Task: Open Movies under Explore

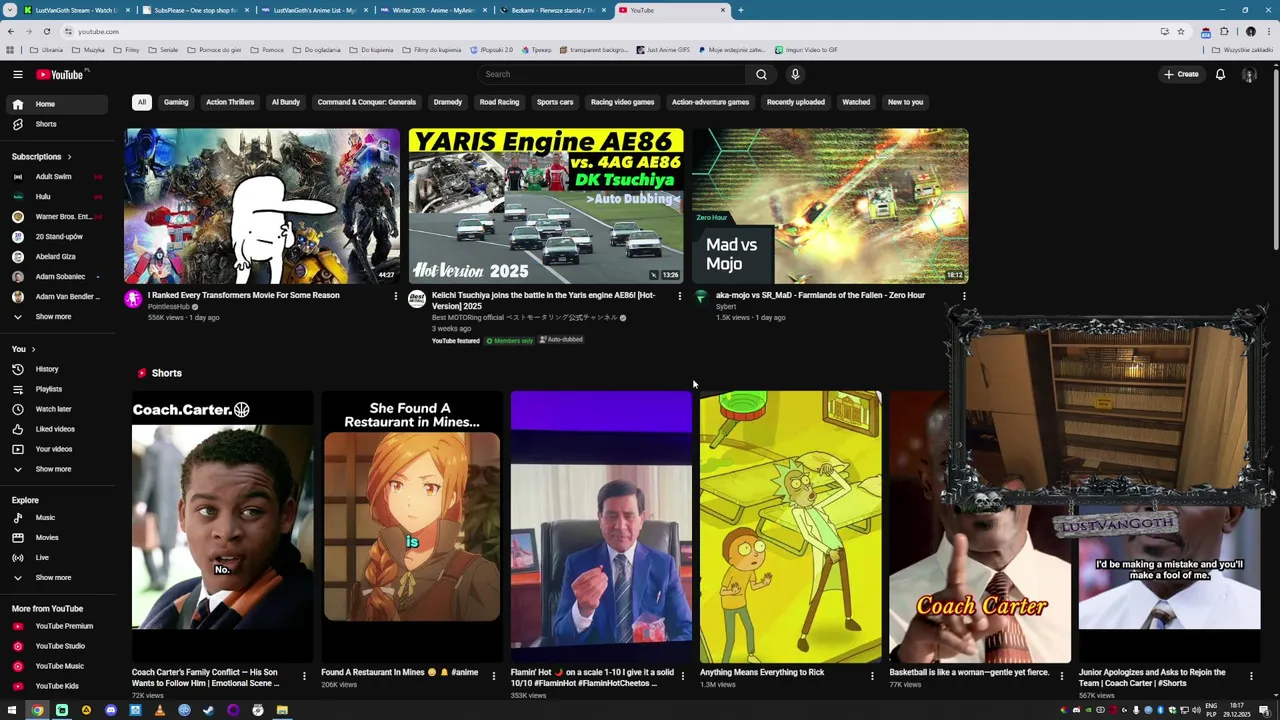Action: (x=58, y=537)
